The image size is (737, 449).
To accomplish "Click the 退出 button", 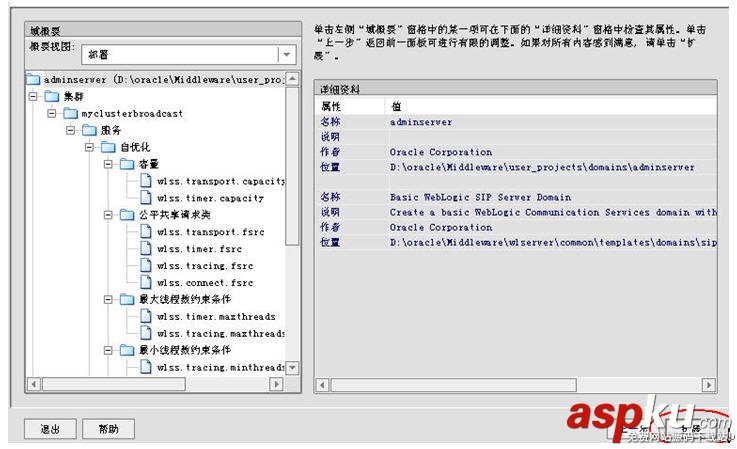I will click(x=50, y=429).
